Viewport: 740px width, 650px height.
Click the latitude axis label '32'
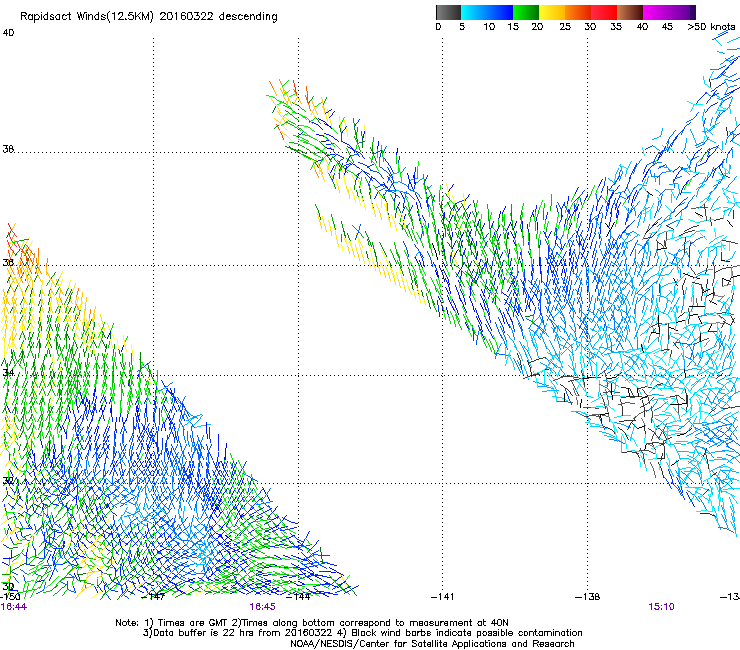[8, 481]
